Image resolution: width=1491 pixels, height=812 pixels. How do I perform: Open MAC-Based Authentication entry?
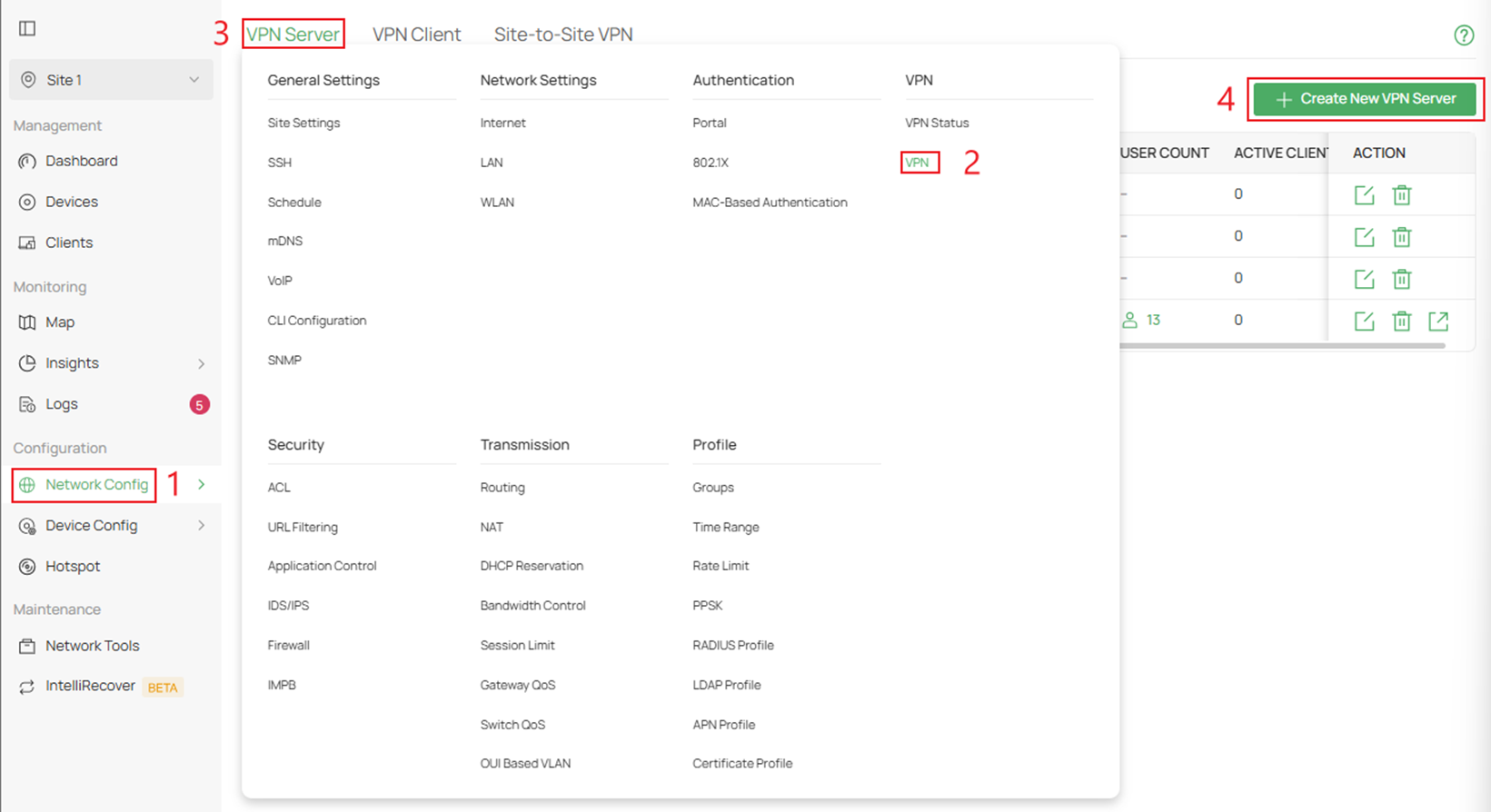pyautogui.click(x=770, y=203)
